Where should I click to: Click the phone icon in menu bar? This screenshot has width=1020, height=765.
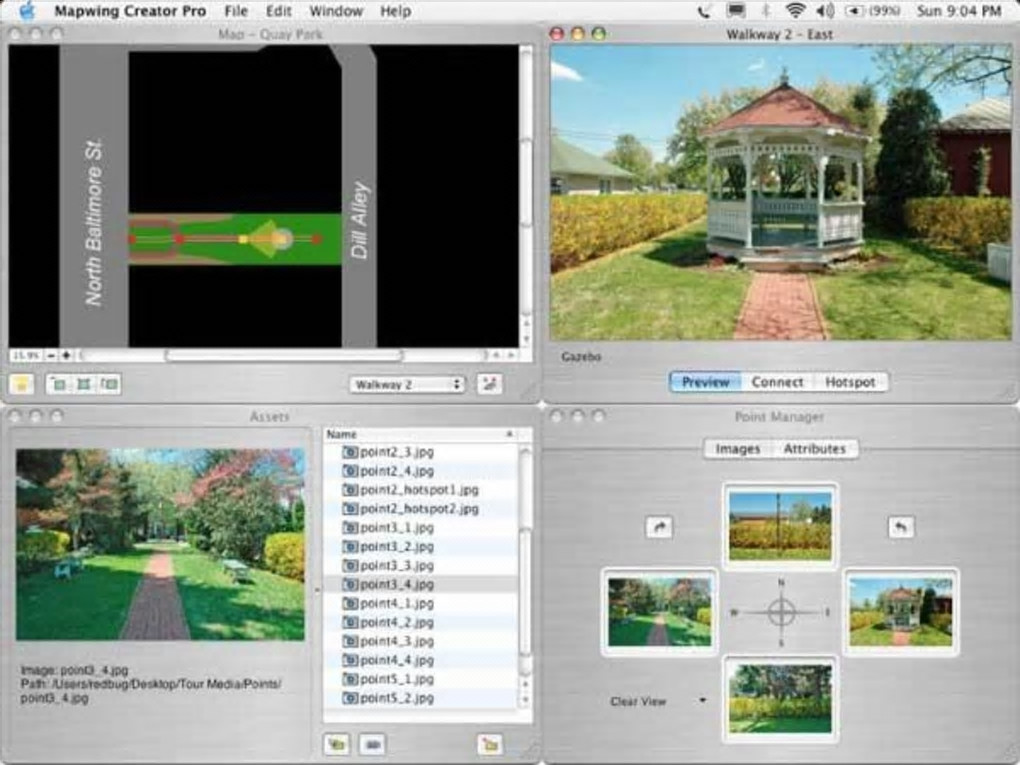pyautogui.click(x=704, y=11)
